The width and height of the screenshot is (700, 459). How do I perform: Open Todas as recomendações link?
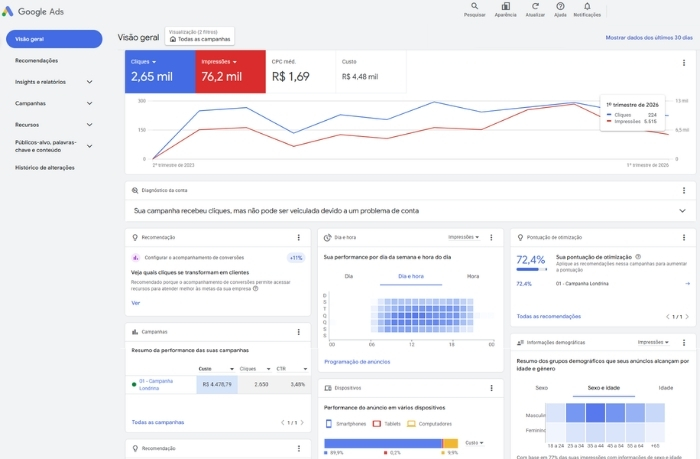(x=549, y=317)
